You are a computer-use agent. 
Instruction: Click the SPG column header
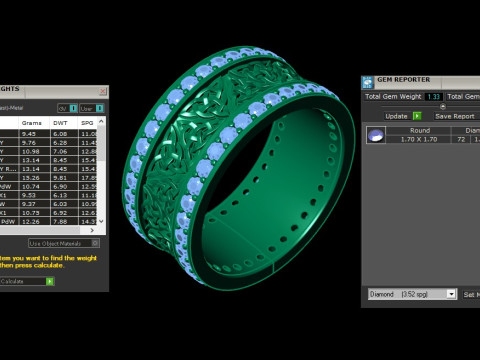[87, 123]
